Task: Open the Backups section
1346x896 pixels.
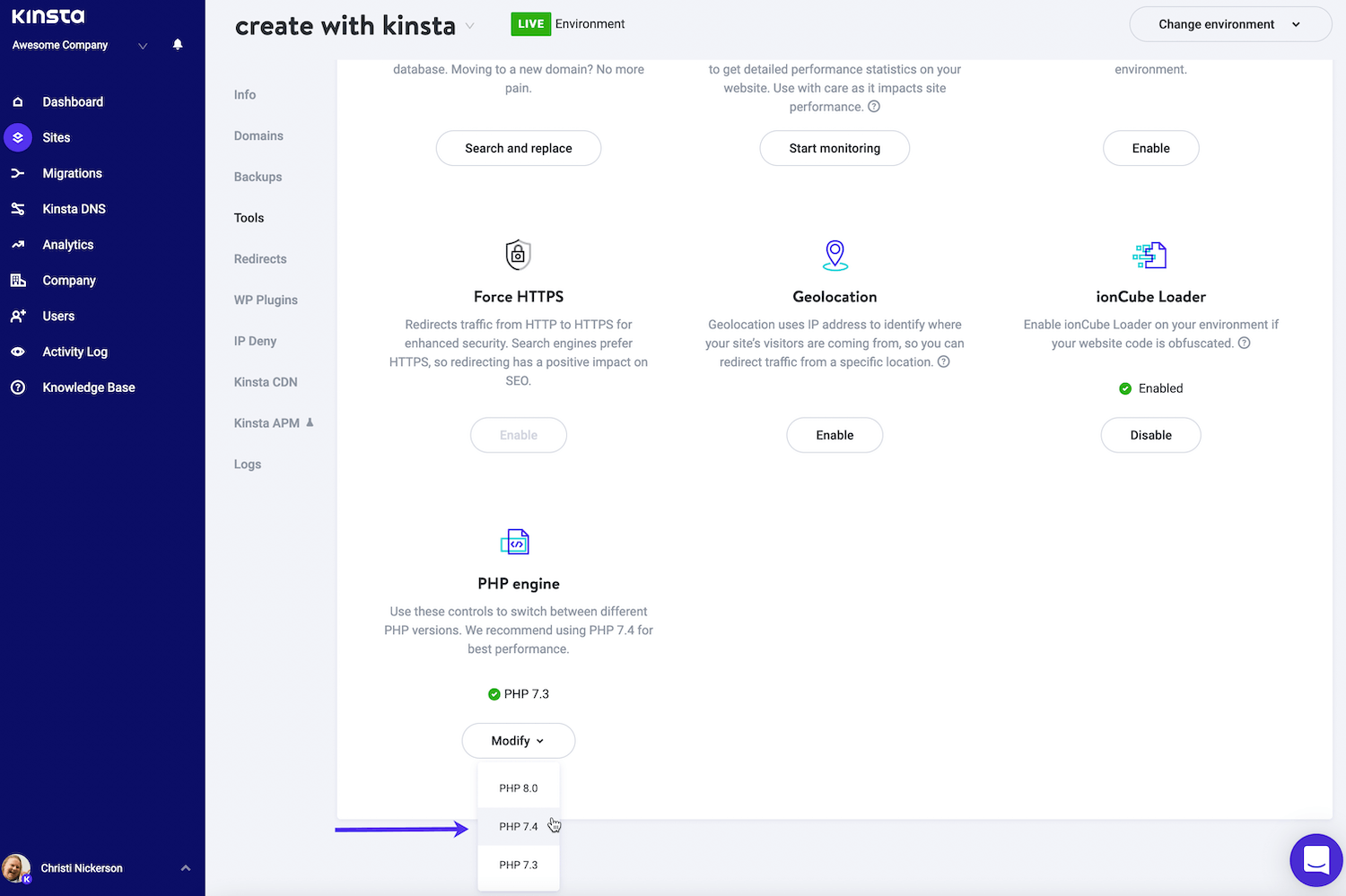Action: pos(258,178)
